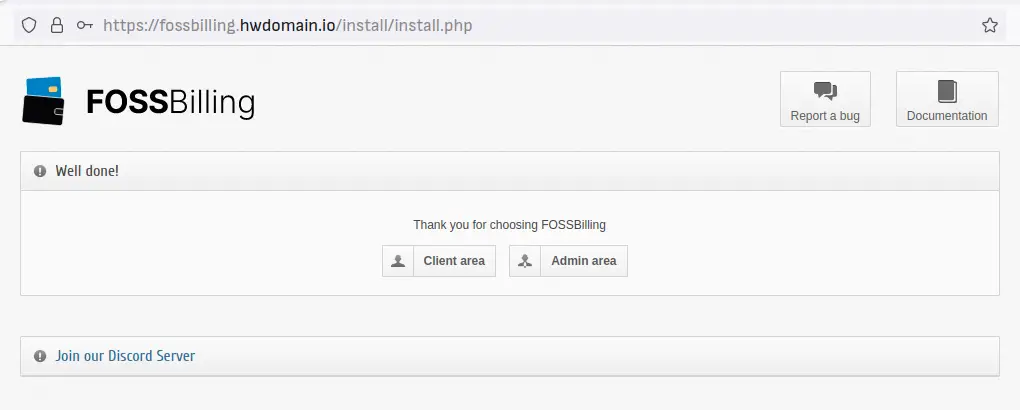Click the shield tracking protection icon
Viewport: 1020px width, 410px height.
tap(29, 25)
